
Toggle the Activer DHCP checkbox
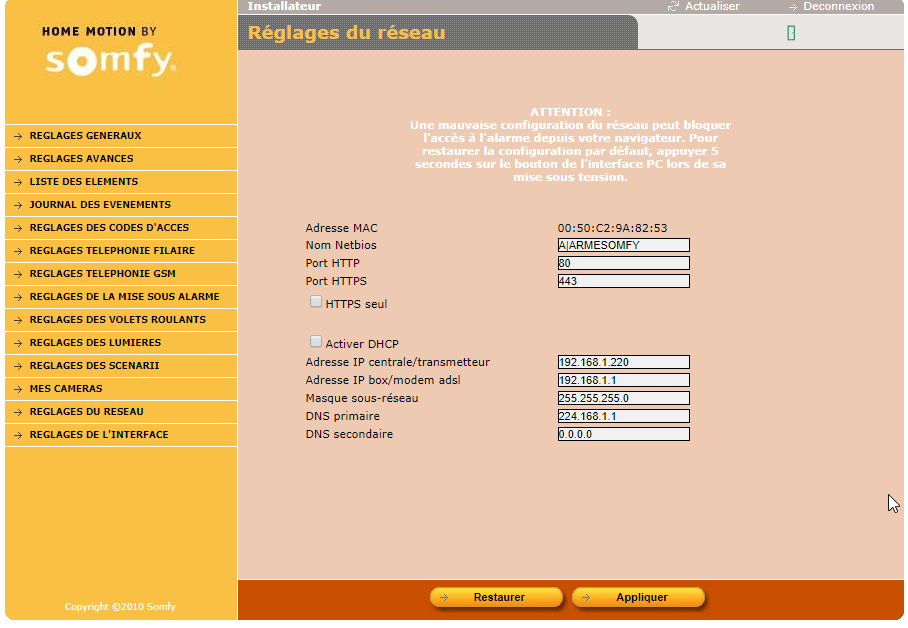[316, 342]
